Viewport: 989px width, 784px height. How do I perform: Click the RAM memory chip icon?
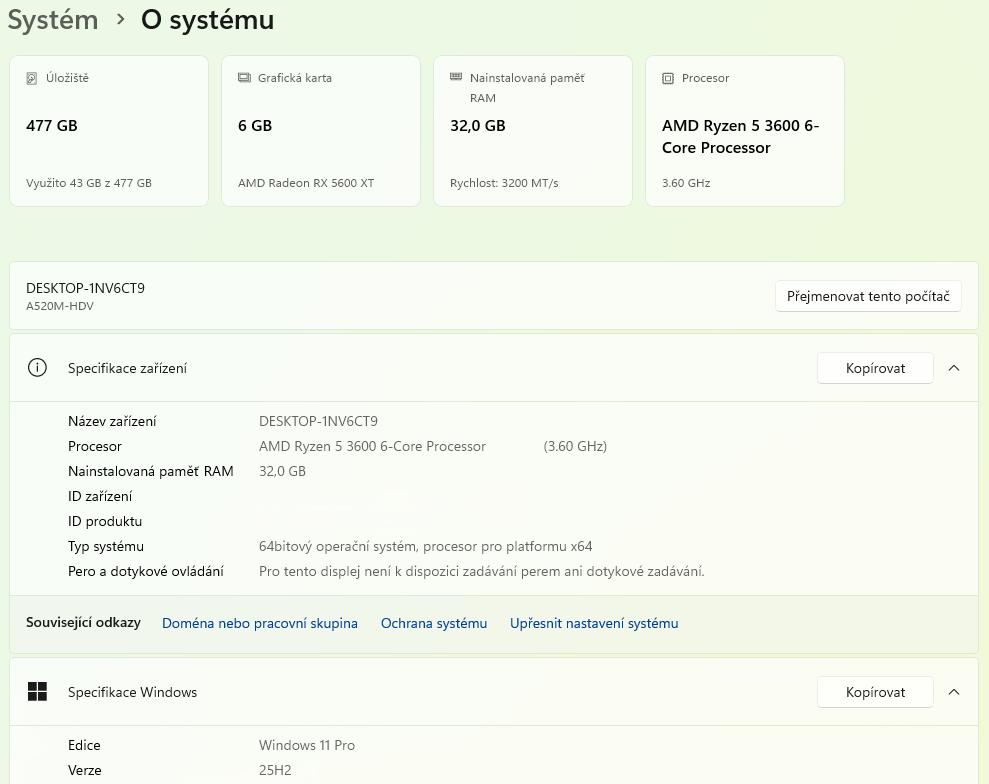pos(456,77)
